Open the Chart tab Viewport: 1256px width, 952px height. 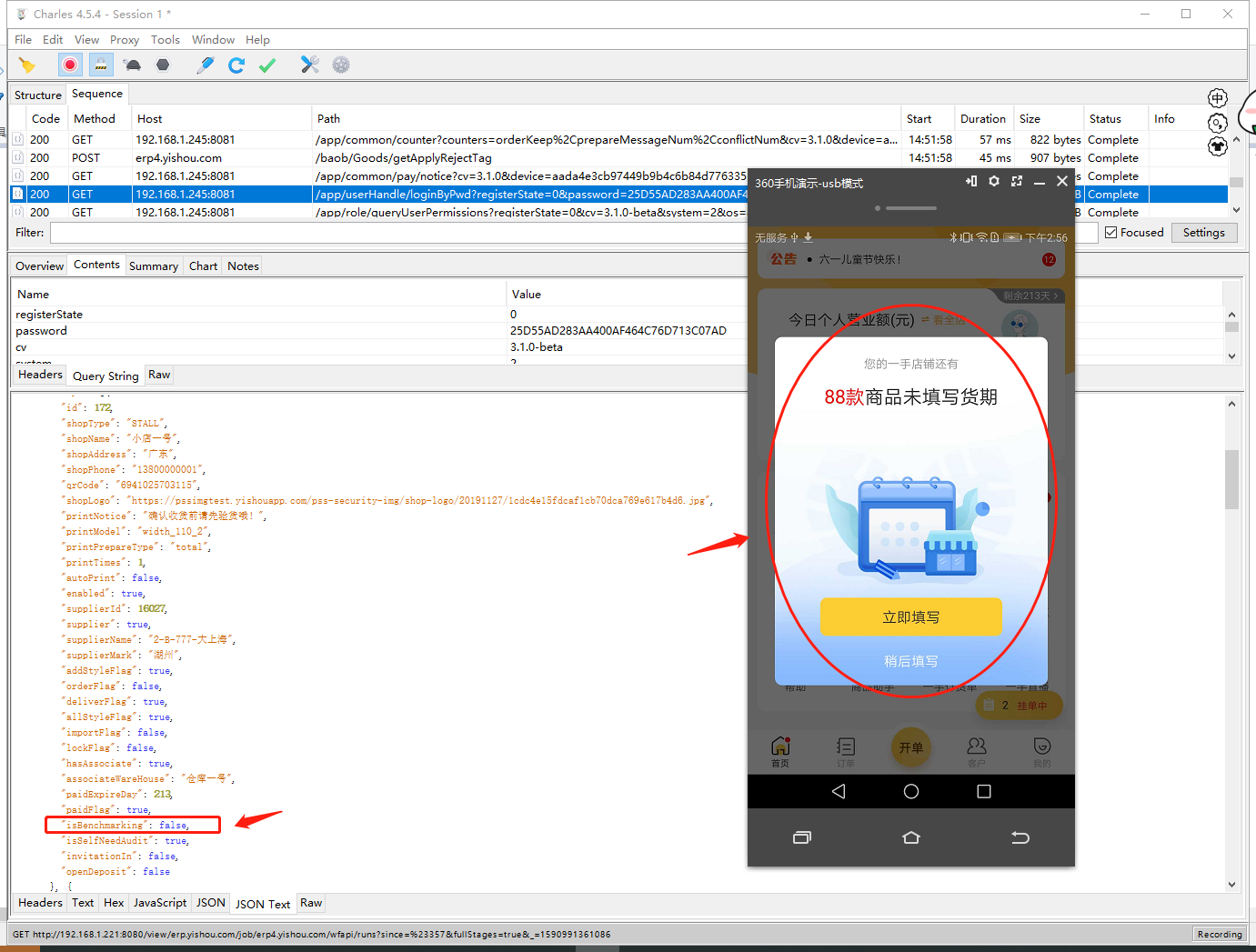(x=203, y=266)
